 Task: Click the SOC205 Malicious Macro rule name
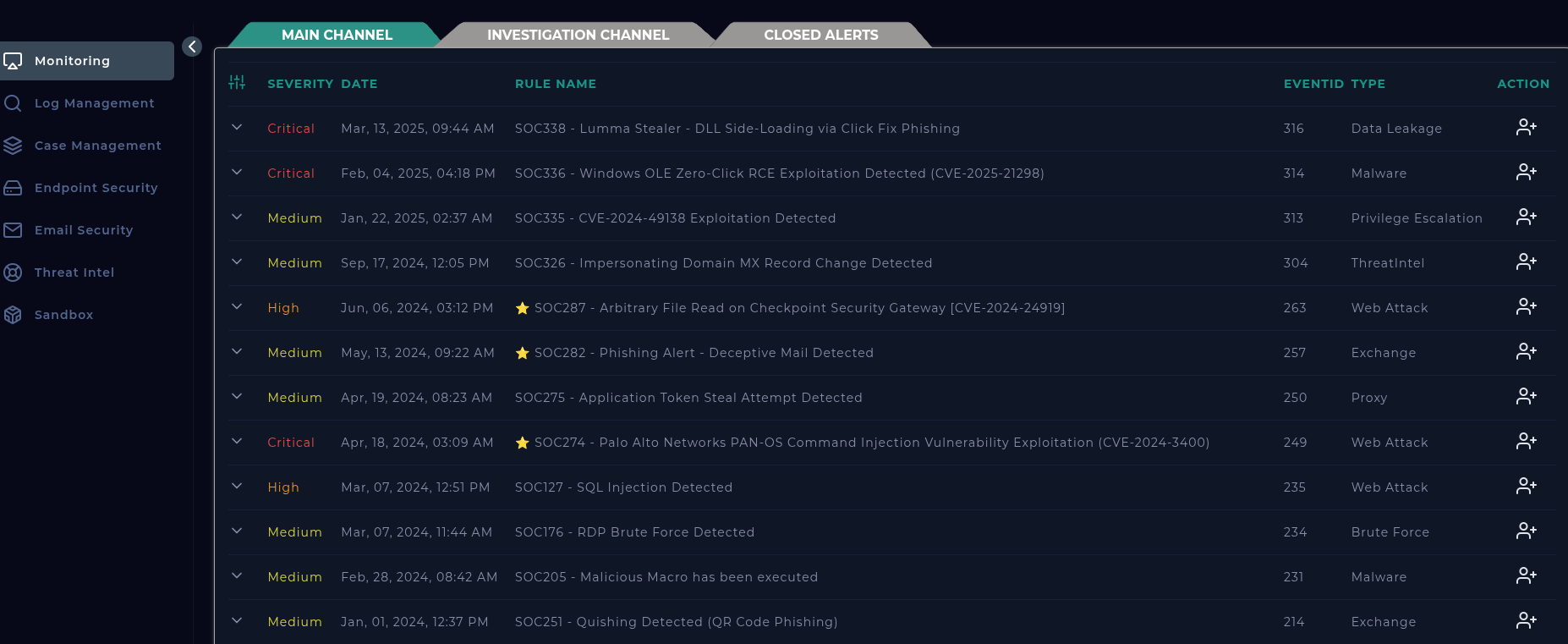click(666, 577)
